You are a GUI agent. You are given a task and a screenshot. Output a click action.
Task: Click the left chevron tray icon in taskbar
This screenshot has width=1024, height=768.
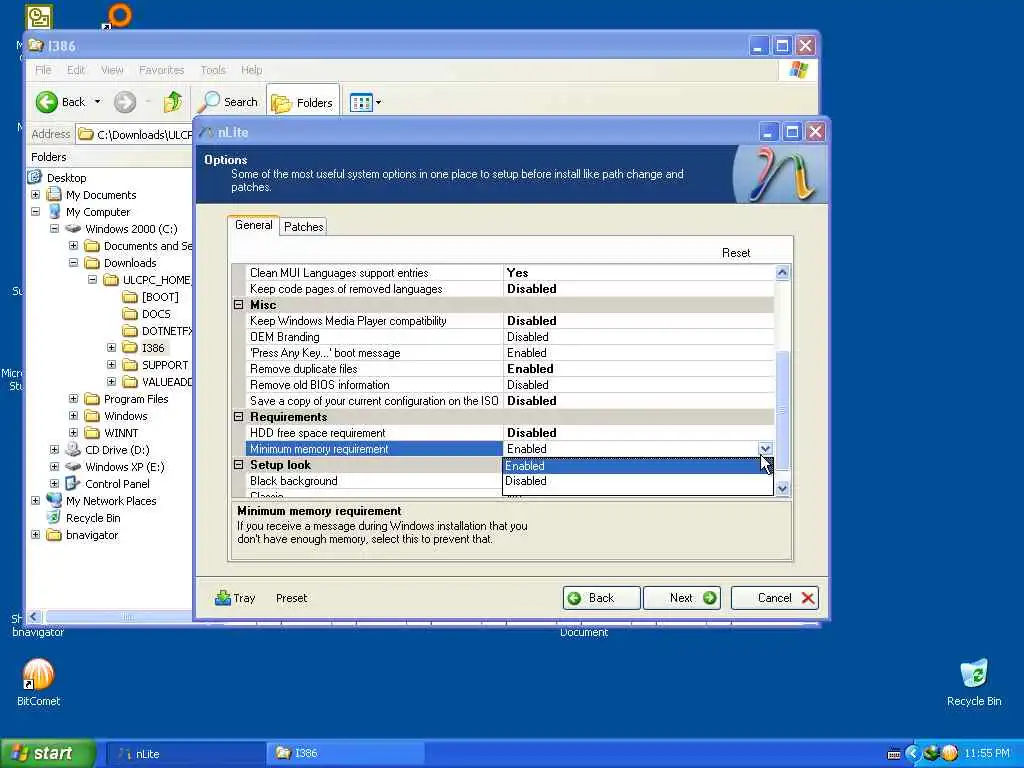(912, 754)
